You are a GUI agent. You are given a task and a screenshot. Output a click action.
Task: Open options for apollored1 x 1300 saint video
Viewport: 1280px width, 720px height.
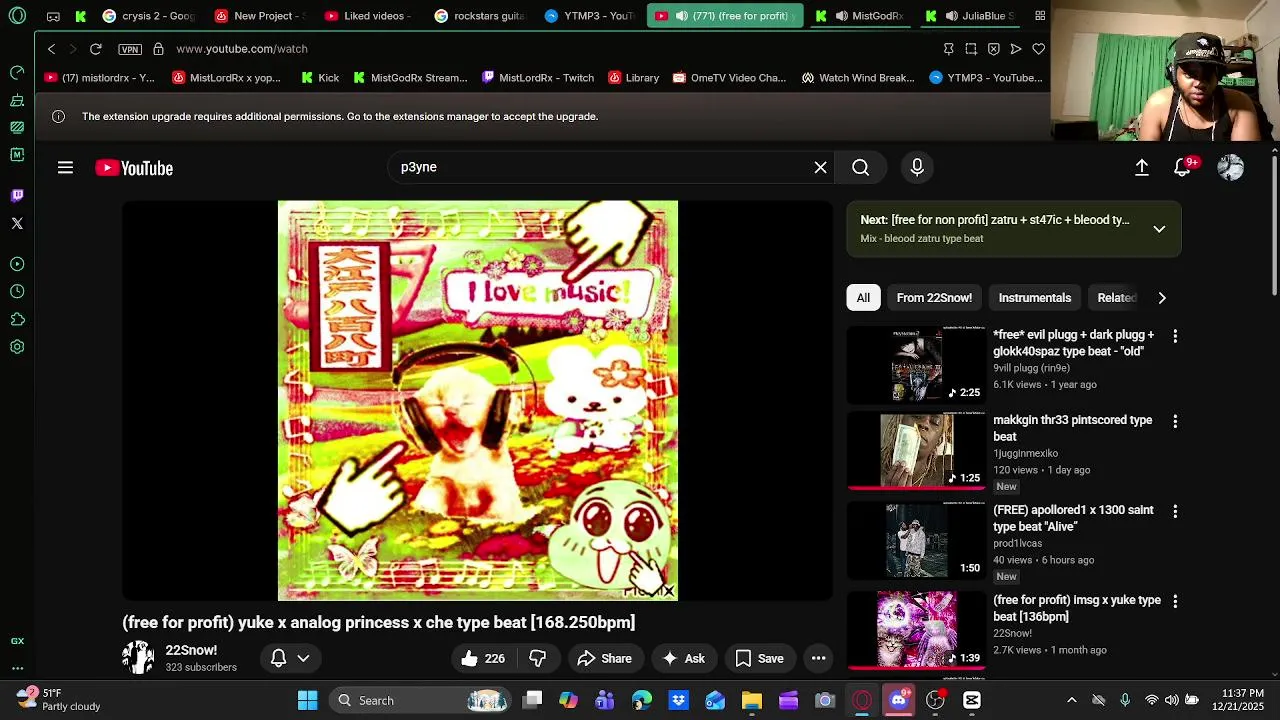(x=1175, y=511)
